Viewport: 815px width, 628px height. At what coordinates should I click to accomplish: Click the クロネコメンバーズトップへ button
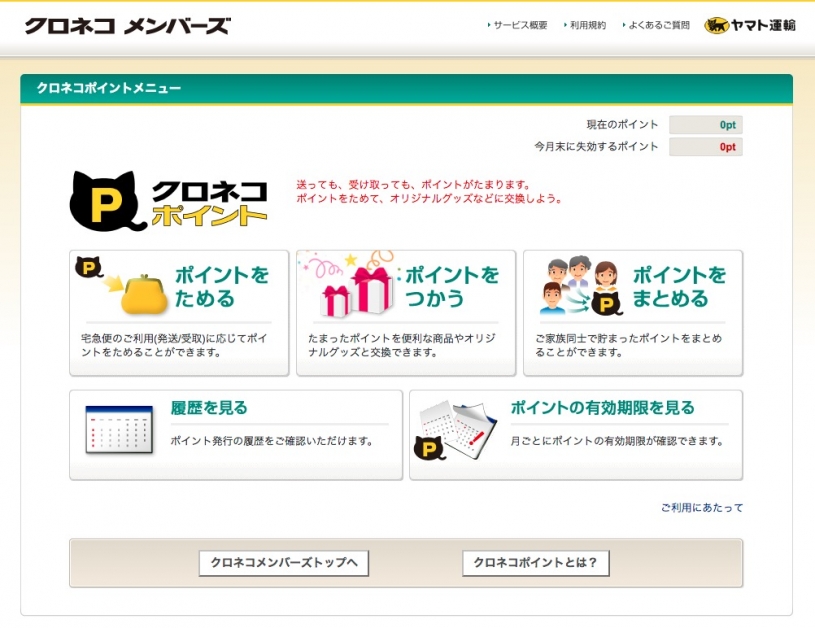click(284, 562)
